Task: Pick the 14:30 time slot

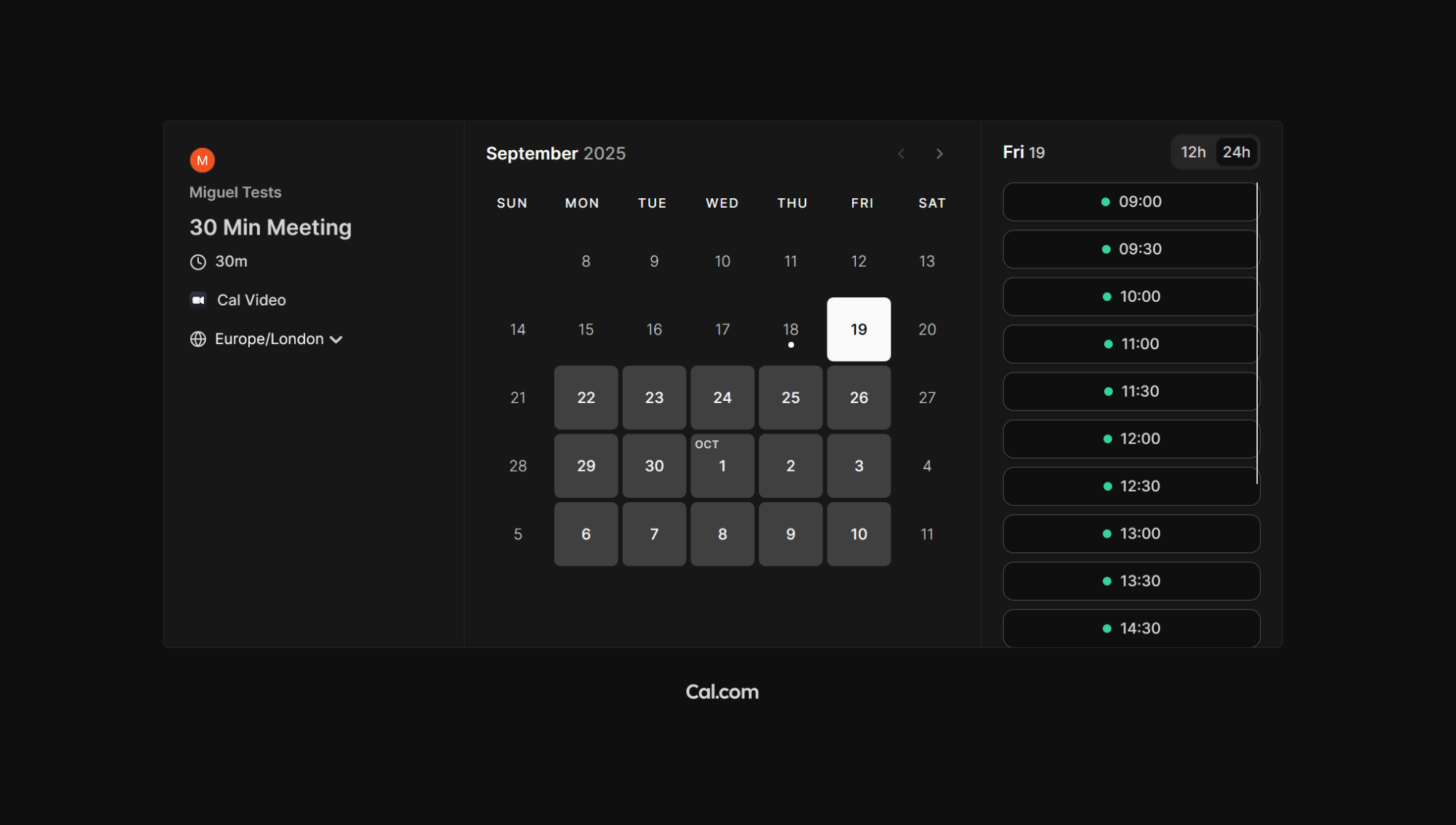Action: 1130,628
